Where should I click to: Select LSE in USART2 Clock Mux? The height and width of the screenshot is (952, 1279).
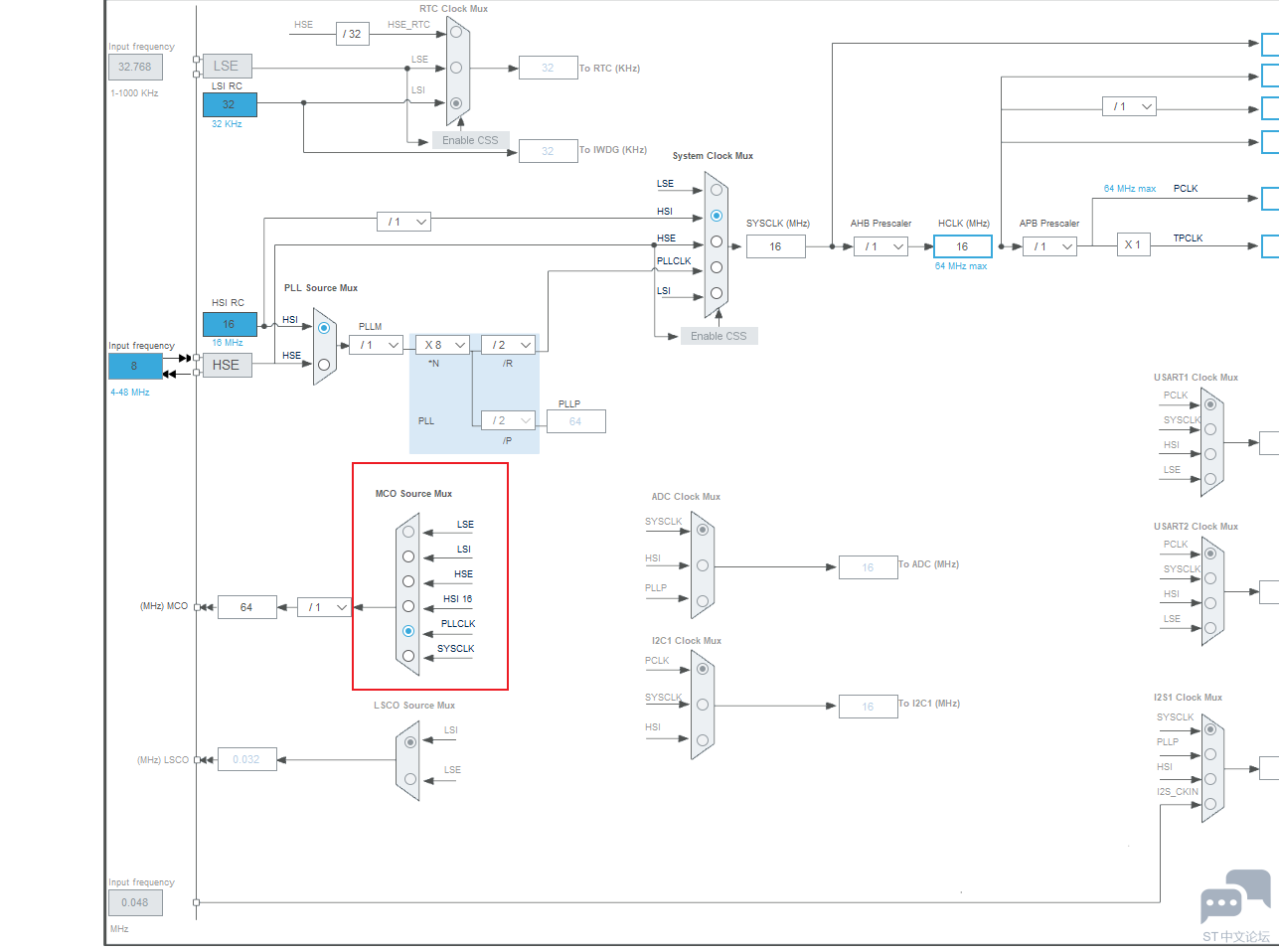coord(1210,628)
